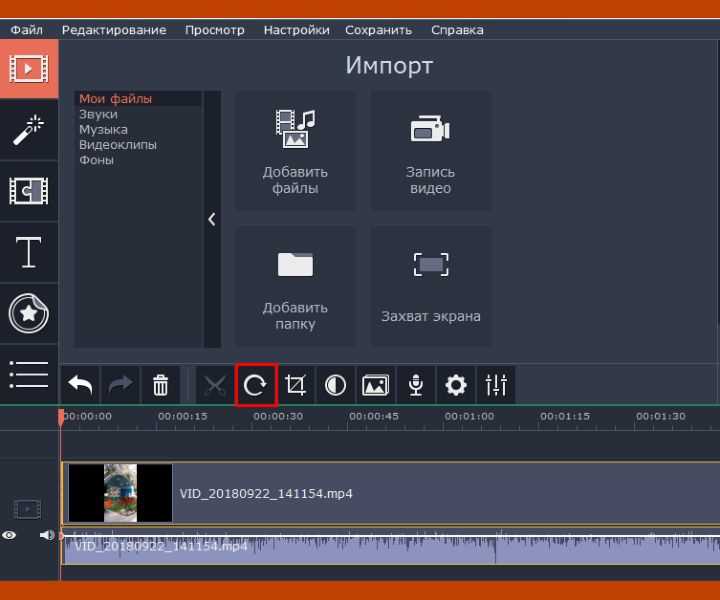Select the VID_20180922_141154.mp4 clip thumbnail
This screenshot has width=720, height=600.
tap(121, 493)
